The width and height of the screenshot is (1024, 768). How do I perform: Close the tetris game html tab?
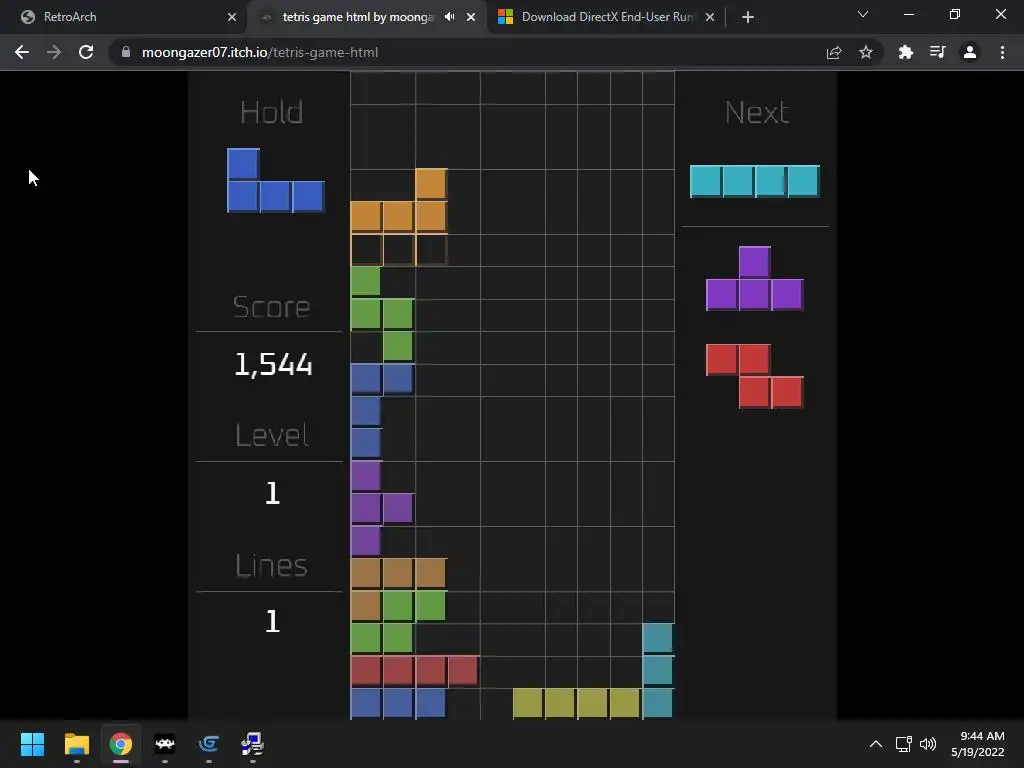pyautogui.click(x=471, y=17)
